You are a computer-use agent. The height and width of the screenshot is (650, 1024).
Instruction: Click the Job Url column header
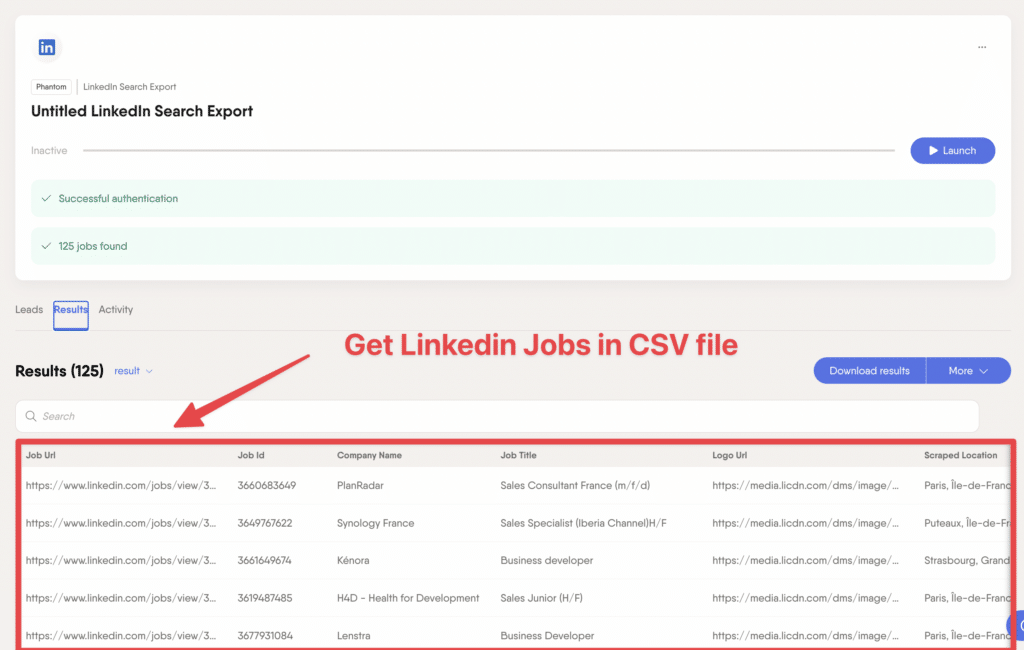click(40, 455)
